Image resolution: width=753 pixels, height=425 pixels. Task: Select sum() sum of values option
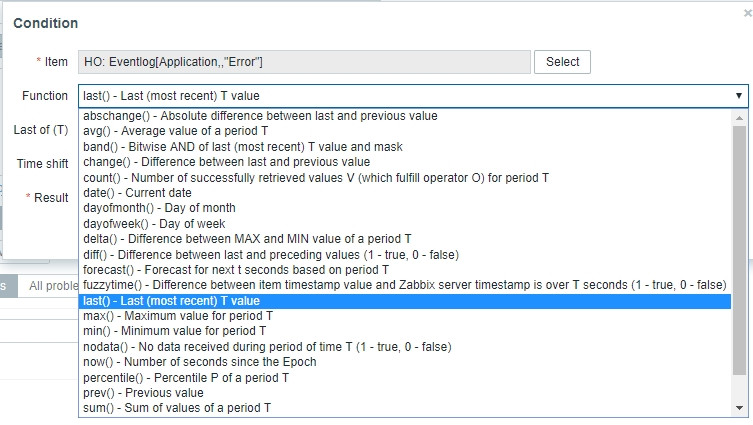point(404,408)
